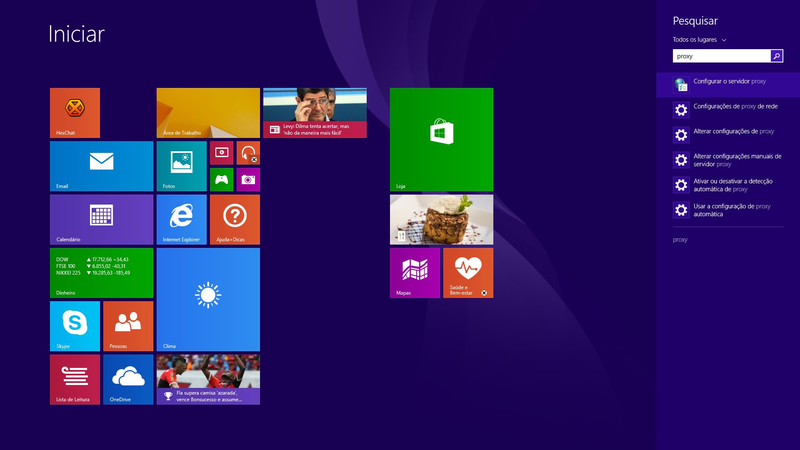Open the HexChat tile
Viewport: 800px width, 450px height.
pyautogui.click(x=75, y=113)
